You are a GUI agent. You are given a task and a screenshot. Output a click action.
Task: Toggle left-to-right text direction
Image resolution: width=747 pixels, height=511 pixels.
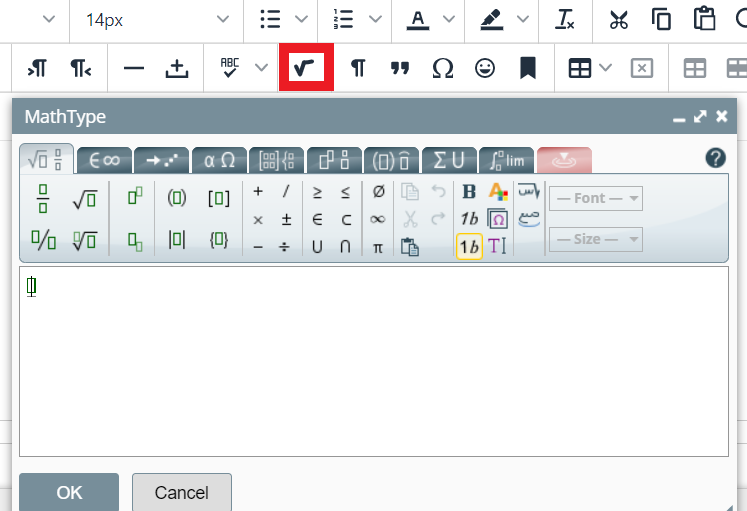point(37,68)
